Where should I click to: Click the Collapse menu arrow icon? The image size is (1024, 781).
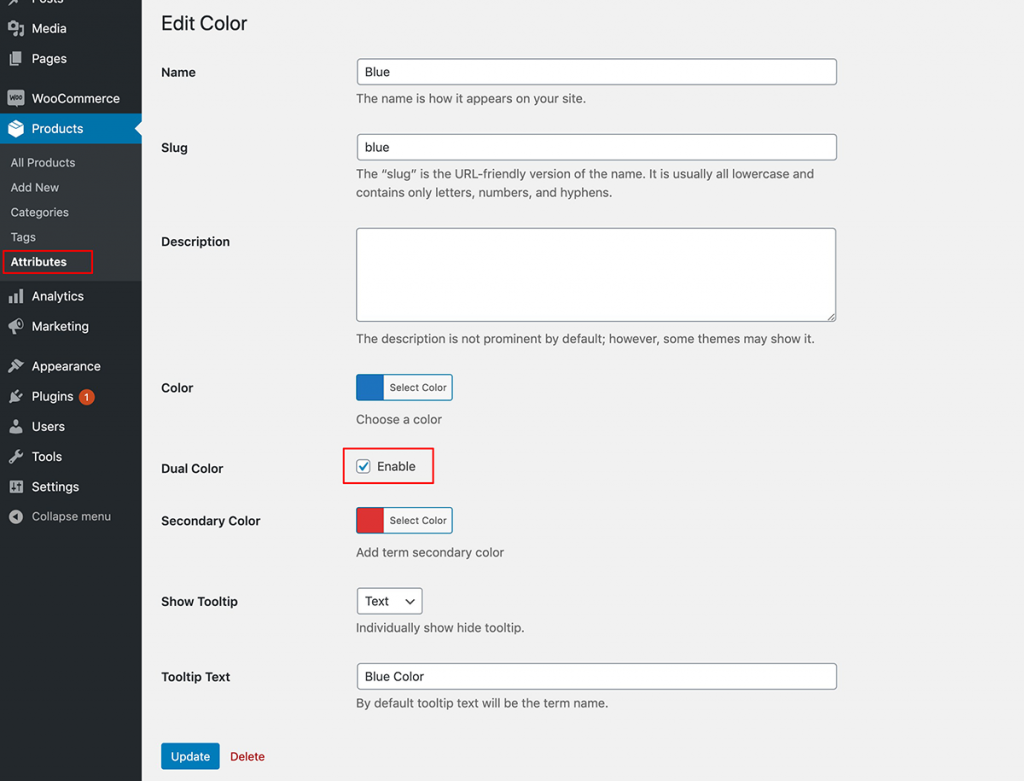tap(16, 517)
